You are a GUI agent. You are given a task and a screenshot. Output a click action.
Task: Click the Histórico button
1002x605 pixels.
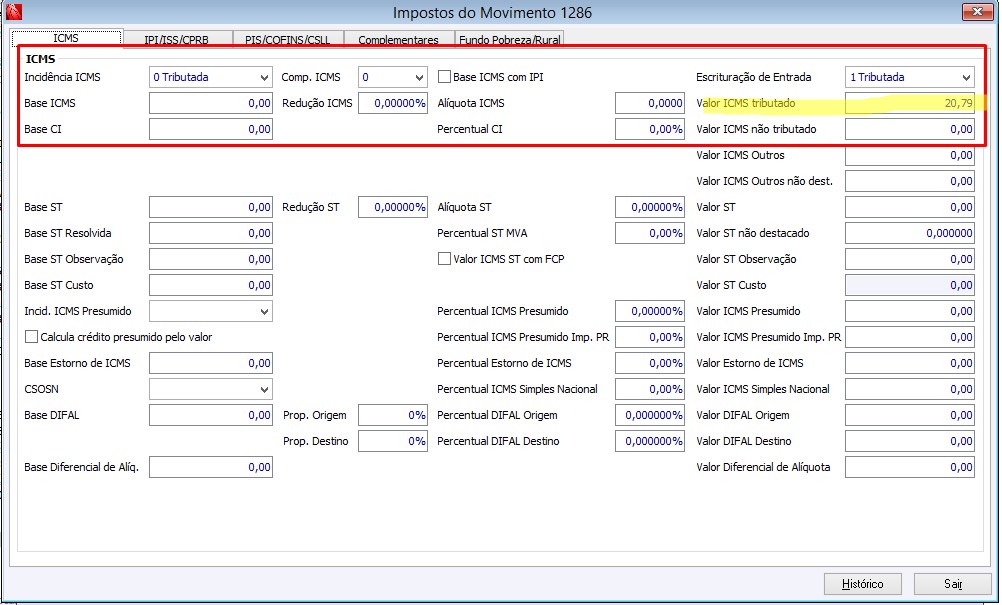click(x=863, y=584)
